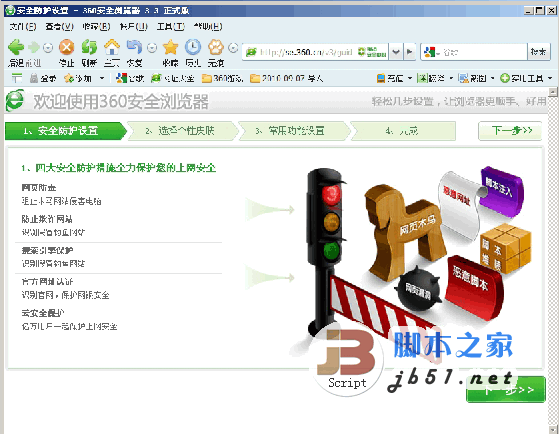The height and width of the screenshot is (434, 559).
Task: Open the address bar URL dropdown
Action: tap(396, 52)
